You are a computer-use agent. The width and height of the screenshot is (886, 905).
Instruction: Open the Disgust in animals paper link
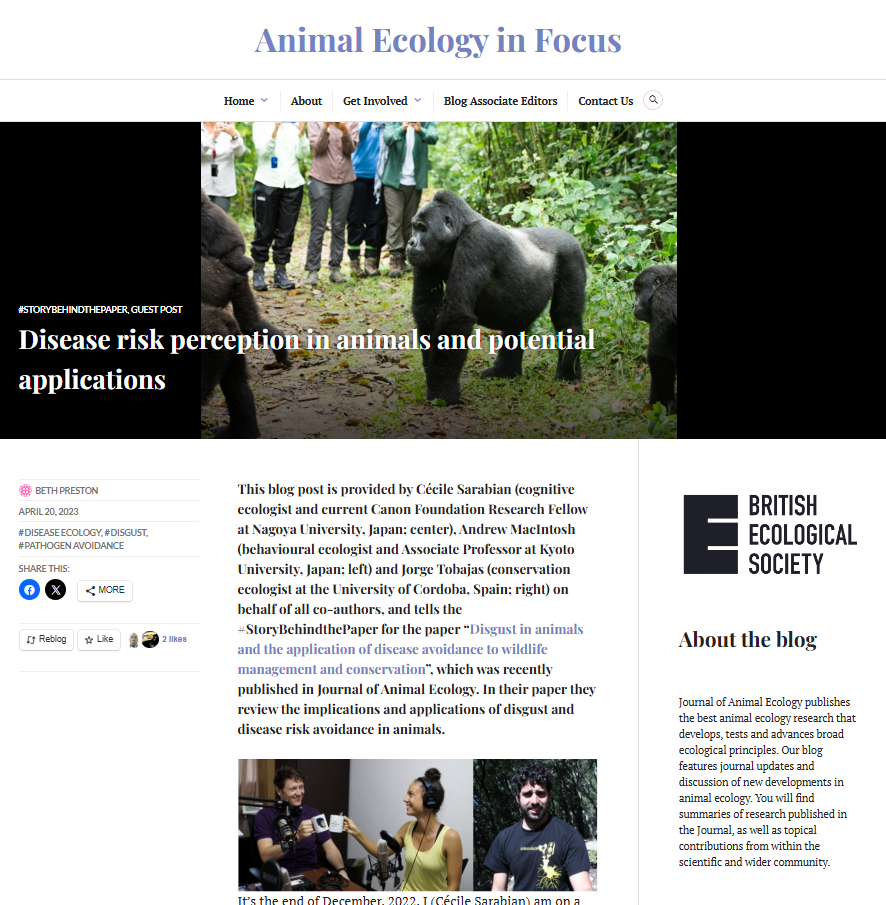(410, 649)
